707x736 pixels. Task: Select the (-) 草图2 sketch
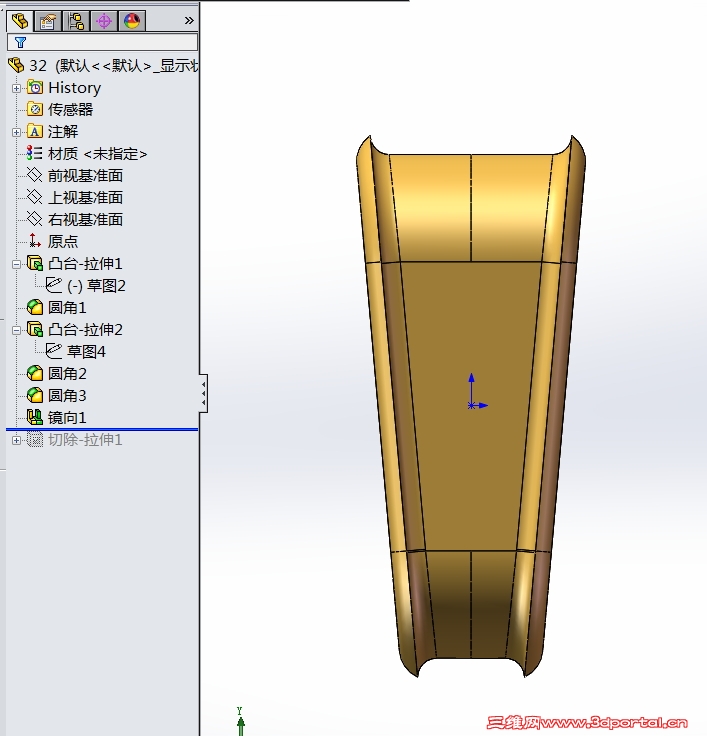[x=97, y=286]
